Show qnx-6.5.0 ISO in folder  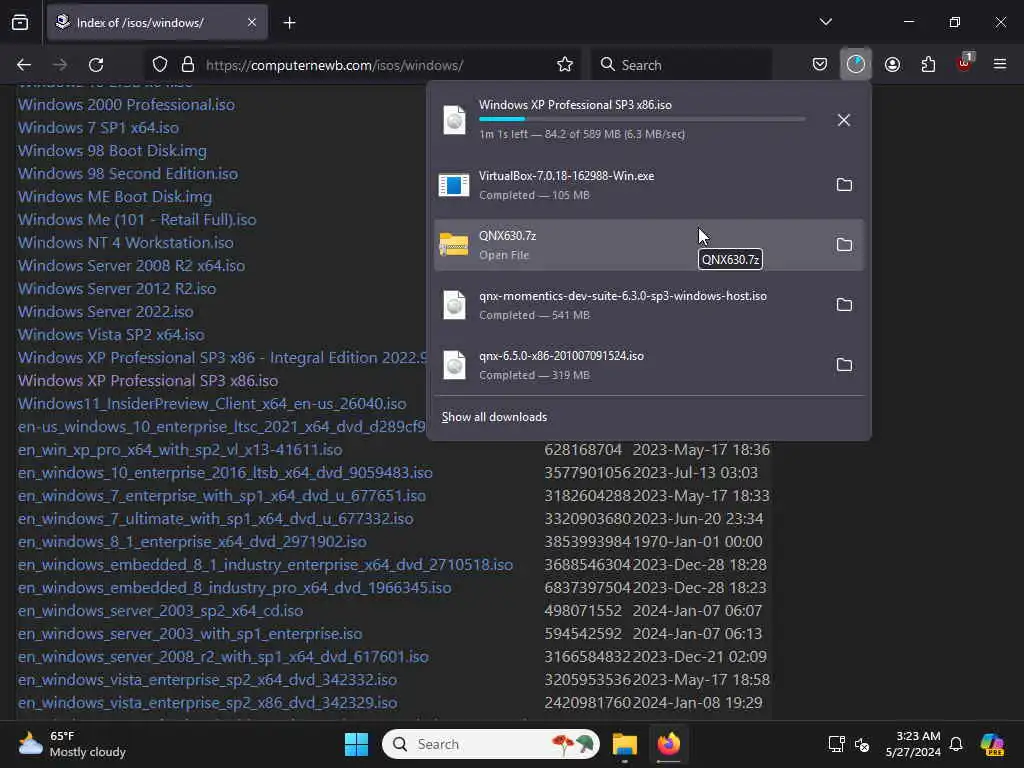(844, 365)
